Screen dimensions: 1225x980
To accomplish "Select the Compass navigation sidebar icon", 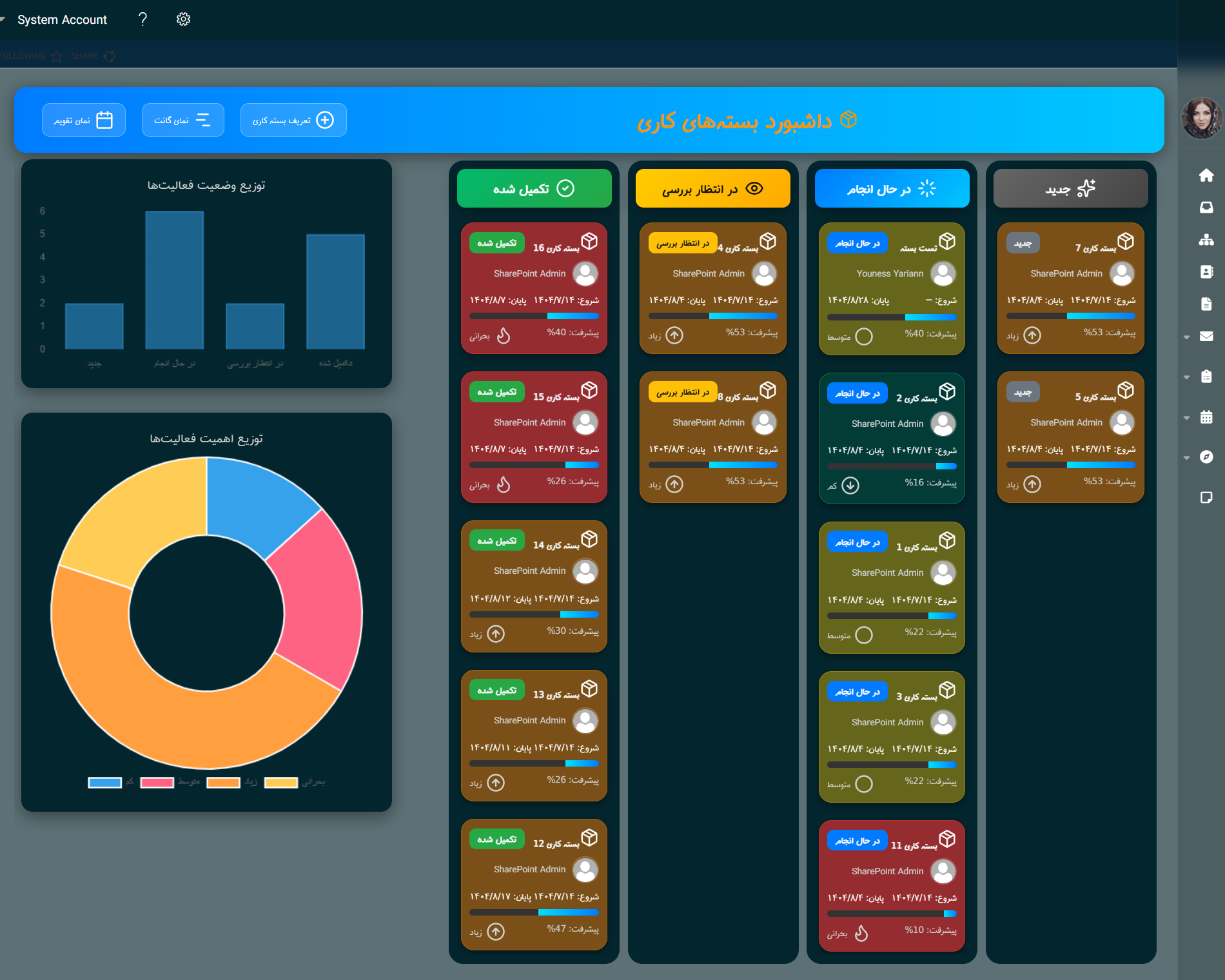I will [x=1207, y=457].
